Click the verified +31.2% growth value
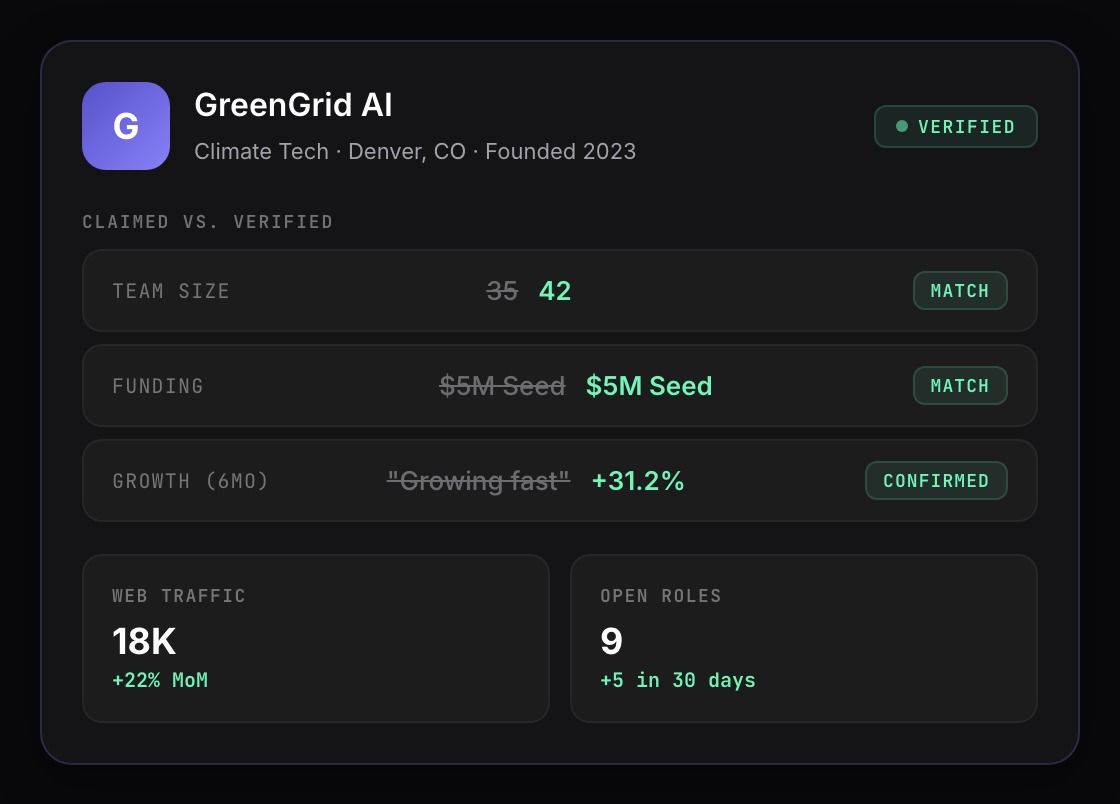The height and width of the screenshot is (804, 1120). pos(638,481)
